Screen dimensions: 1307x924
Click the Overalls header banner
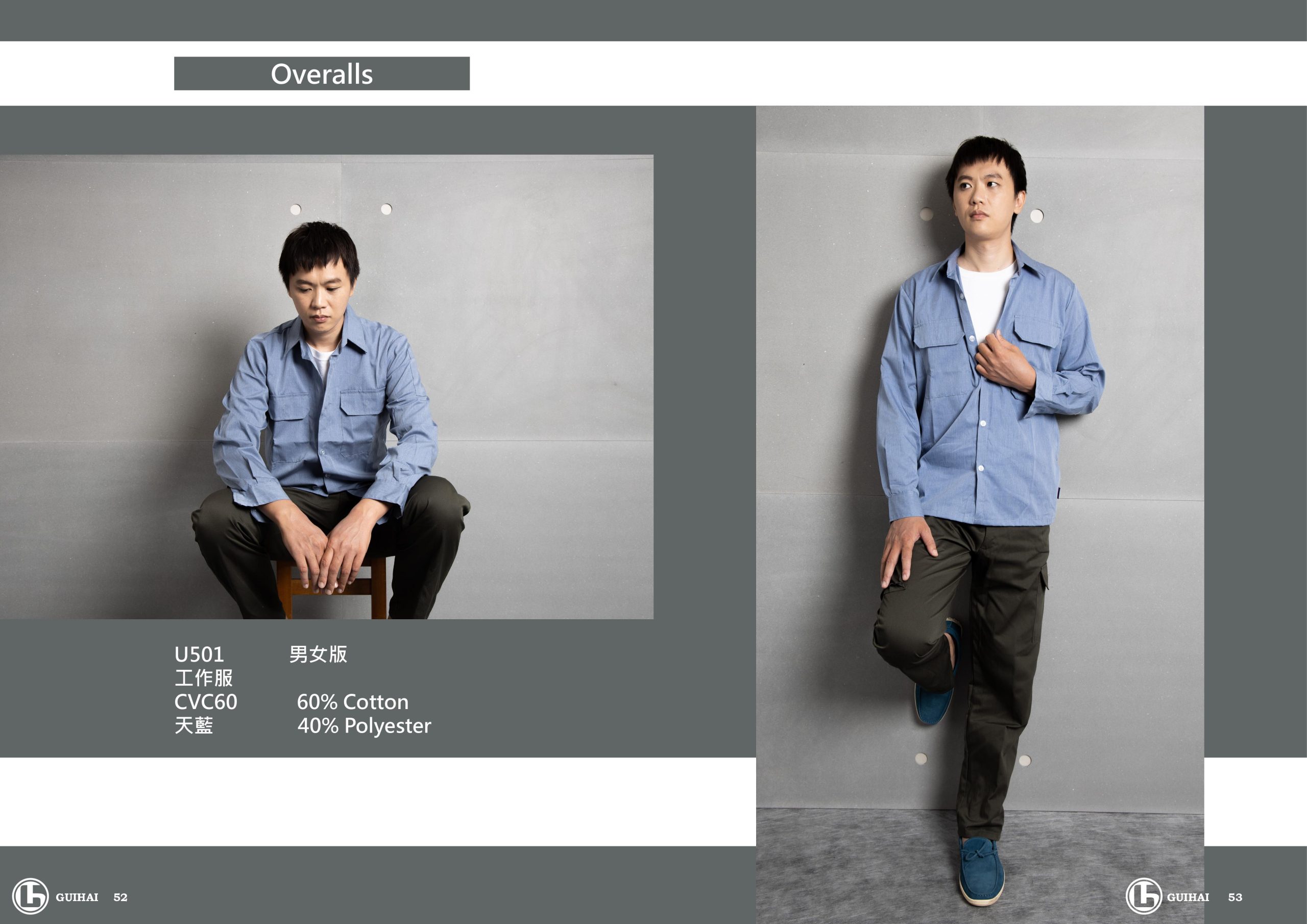point(322,74)
